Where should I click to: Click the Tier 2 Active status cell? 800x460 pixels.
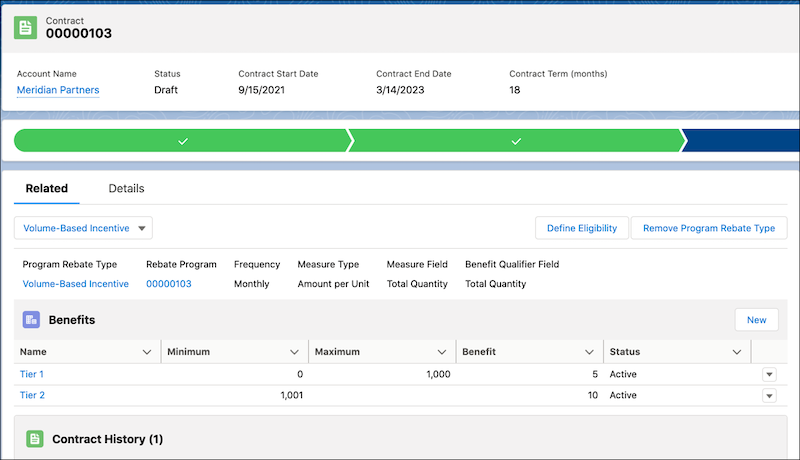623,395
